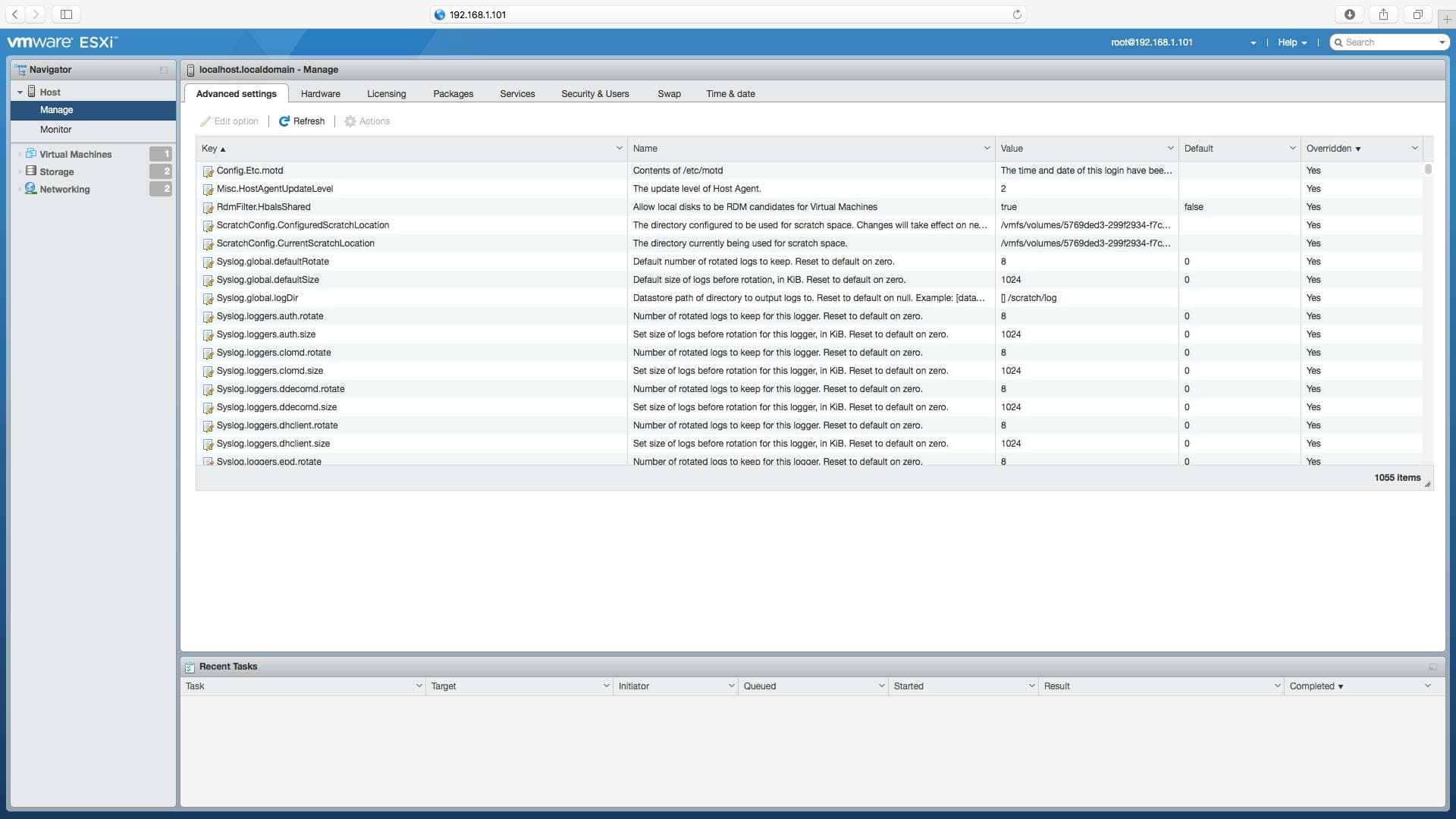Image resolution: width=1456 pixels, height=819 pixels.
Task: Collapse the Host tree item in Navigator
Action: point(20,91)
